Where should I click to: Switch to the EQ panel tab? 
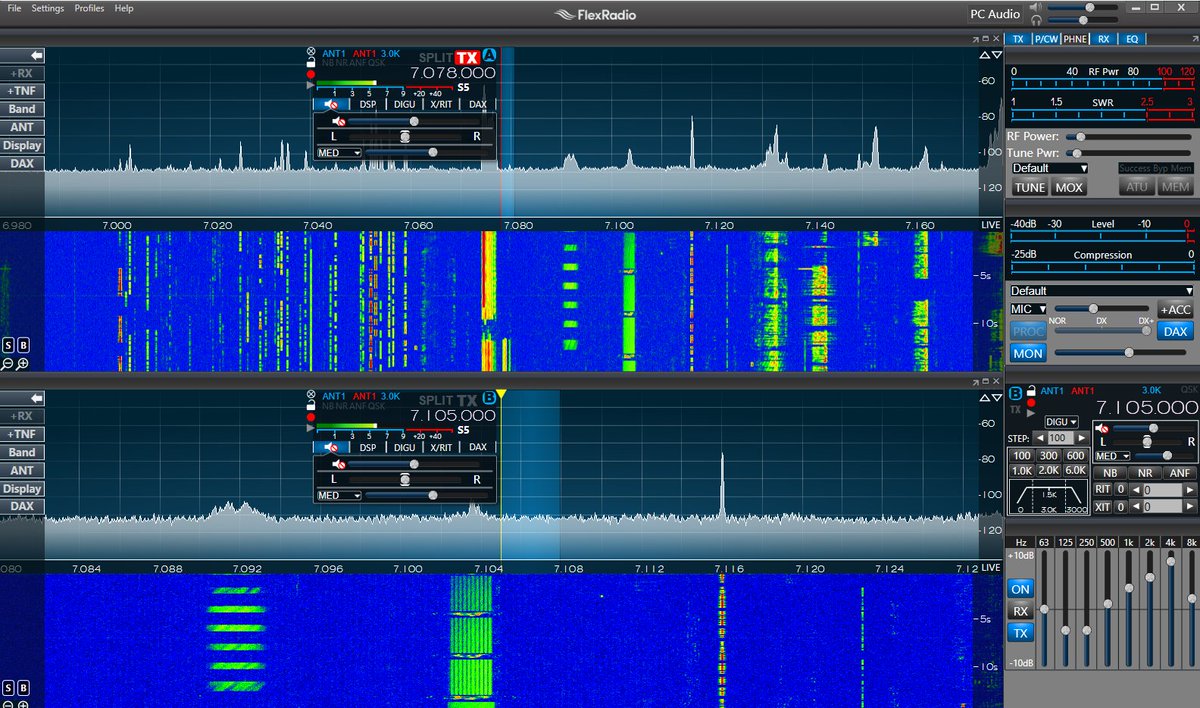pos(1132,39)
